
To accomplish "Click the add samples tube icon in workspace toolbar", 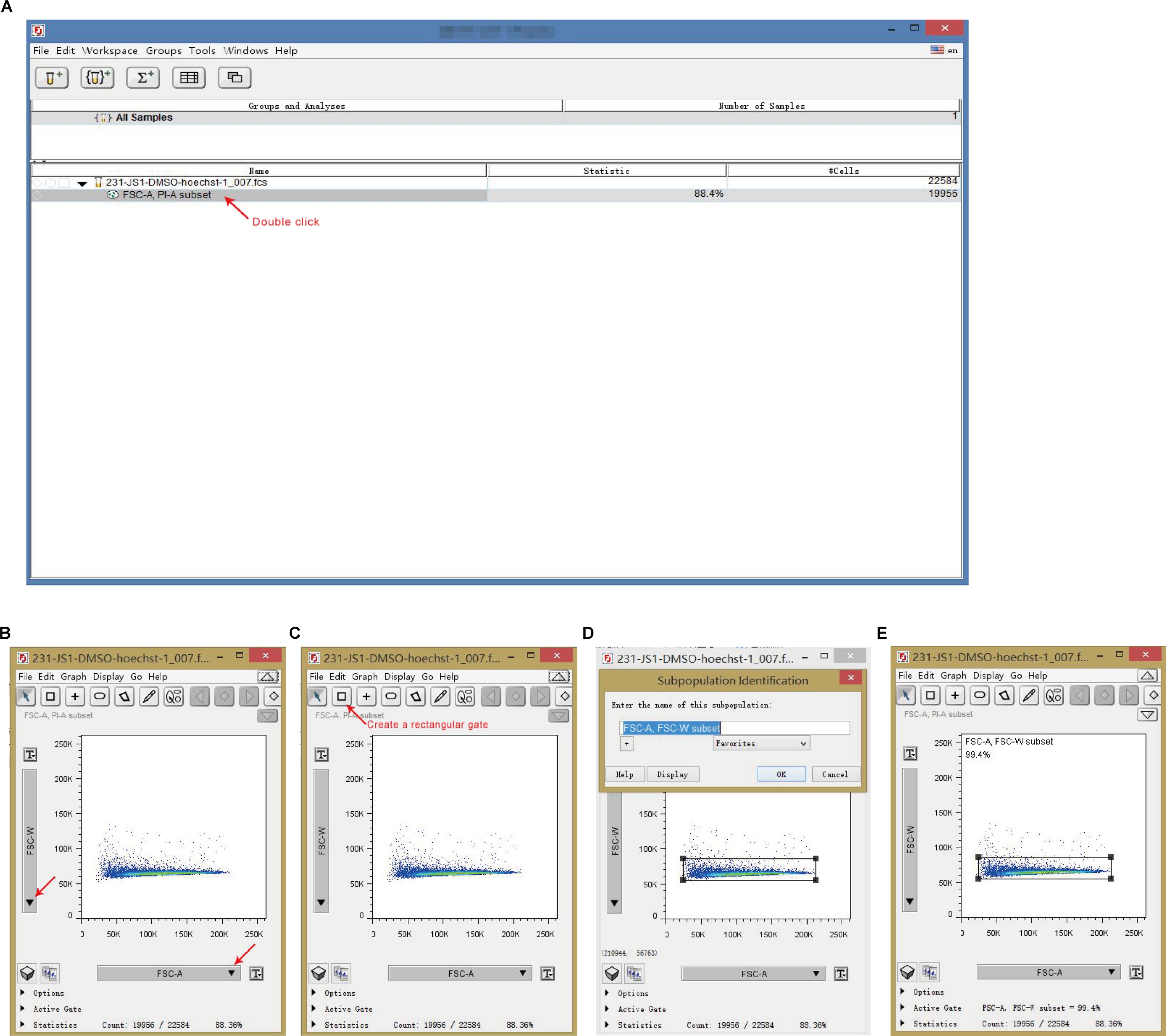I will (x=52, y=78).
